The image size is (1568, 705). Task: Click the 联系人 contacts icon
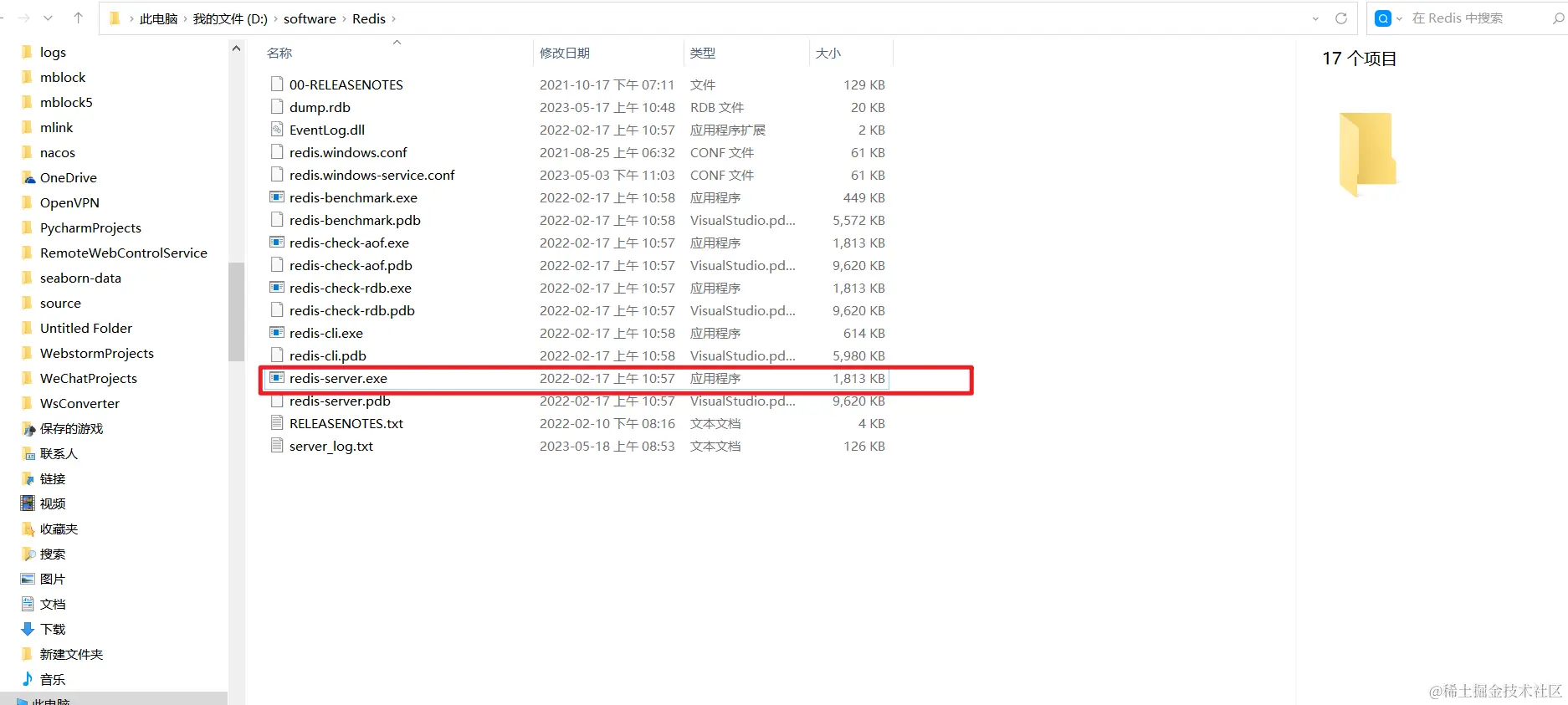(28, 453)
